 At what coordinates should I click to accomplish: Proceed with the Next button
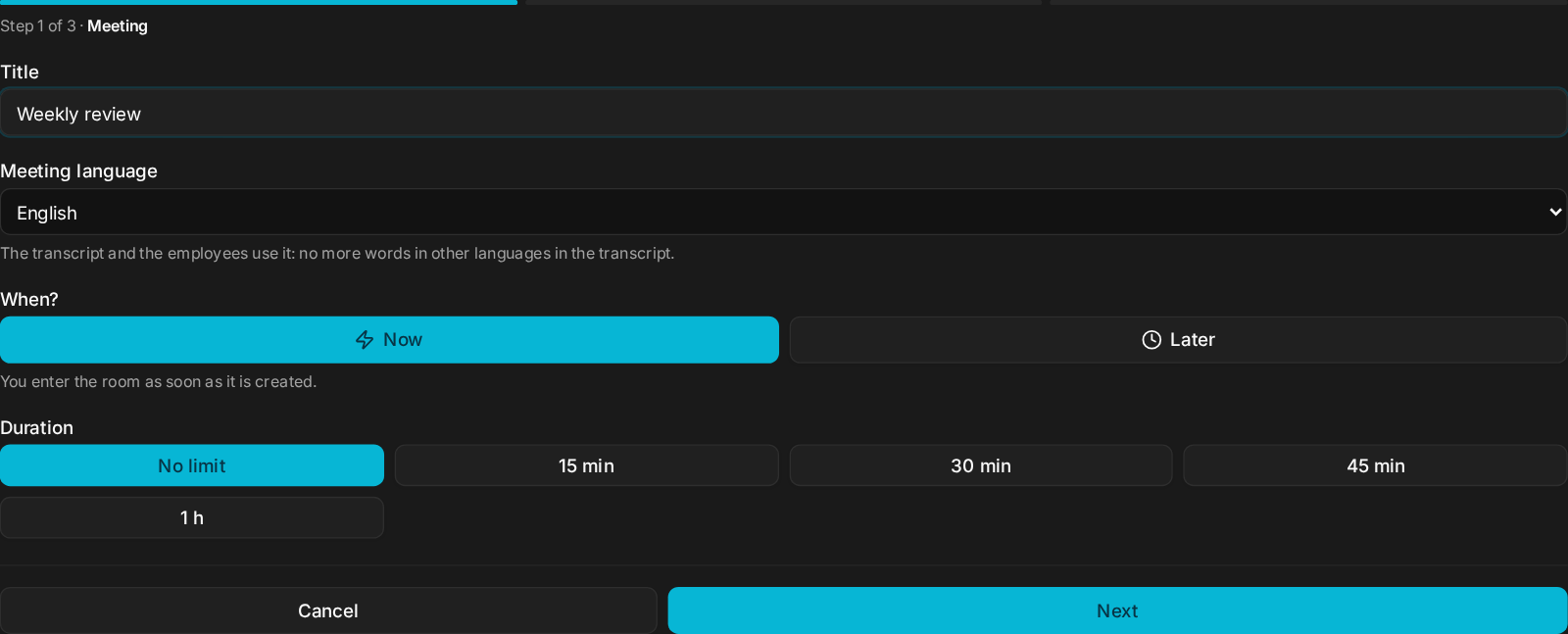point(1118,610)
